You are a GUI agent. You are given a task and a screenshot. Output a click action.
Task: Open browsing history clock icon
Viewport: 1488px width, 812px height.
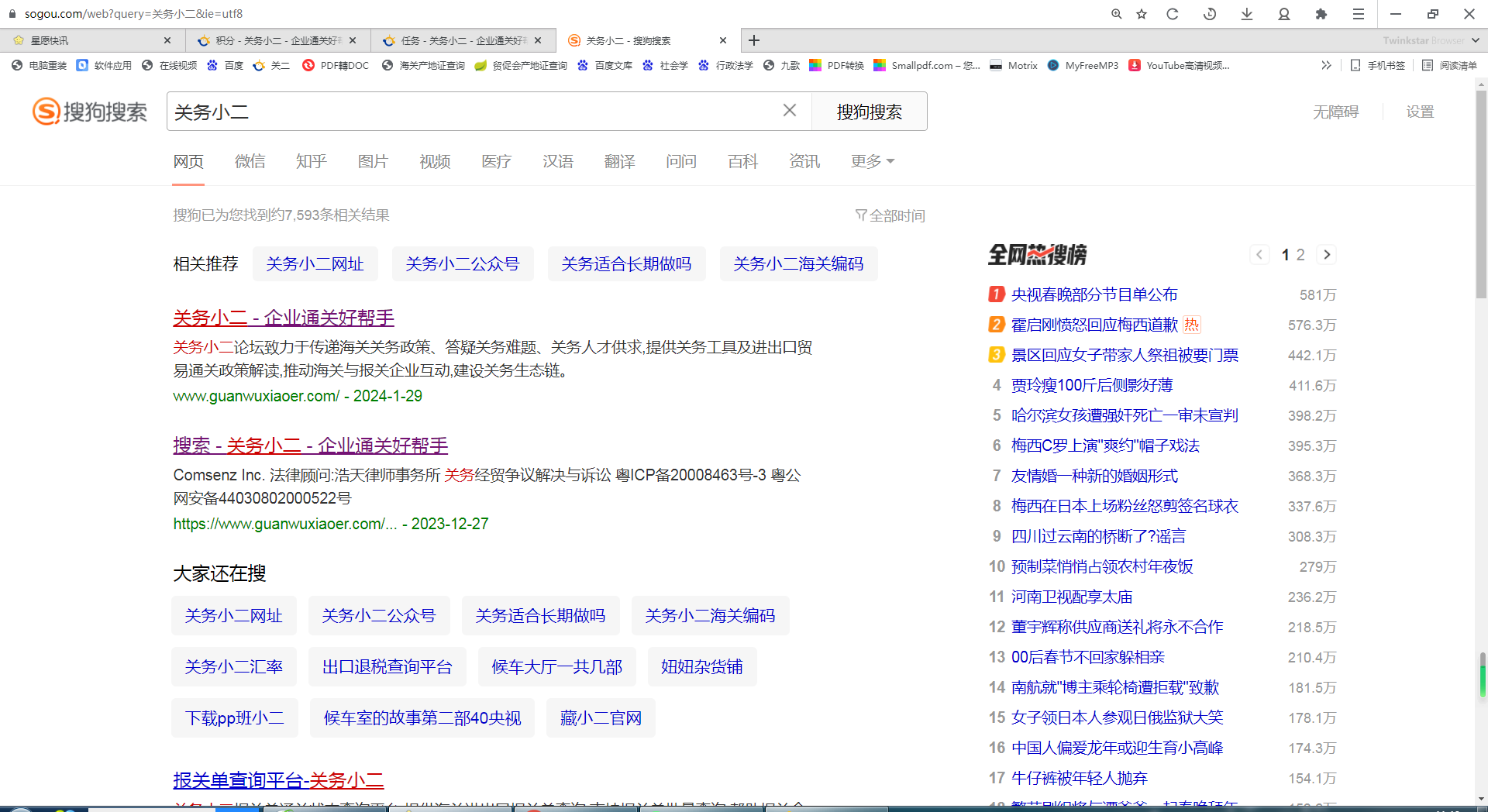pos(1210,14)
